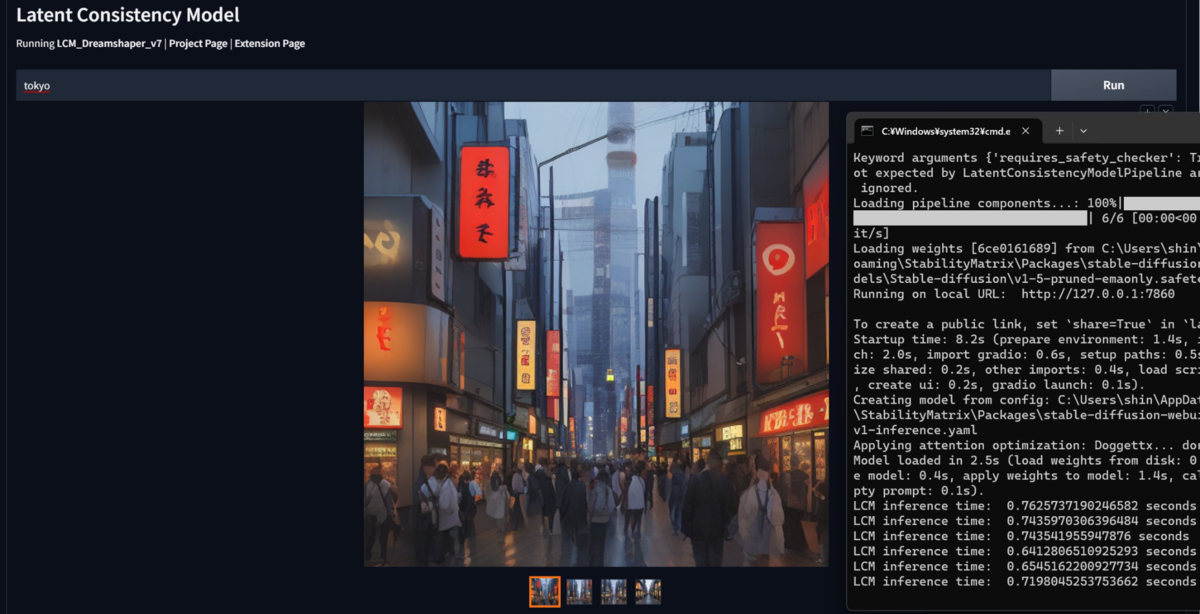Click the large generated Tokyo street image
The height and width of the screenshot is (614, 1200).
(x=596, y=333)
